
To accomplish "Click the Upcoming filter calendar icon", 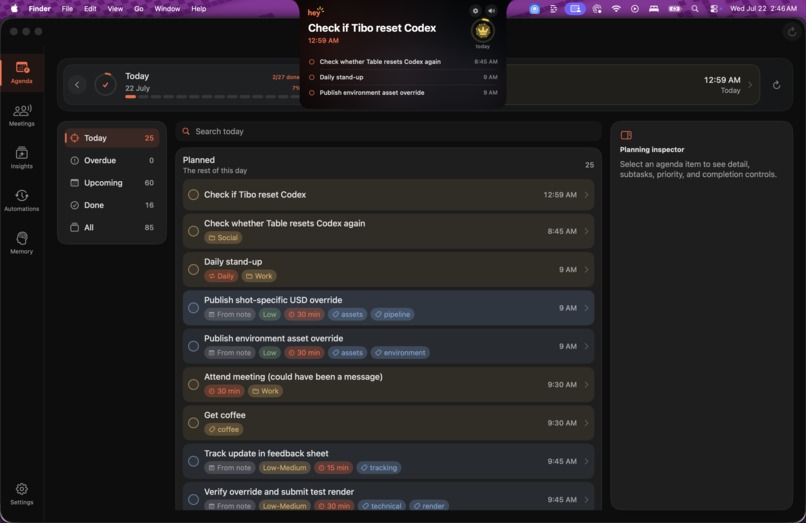I will click(x=75, y=183).
